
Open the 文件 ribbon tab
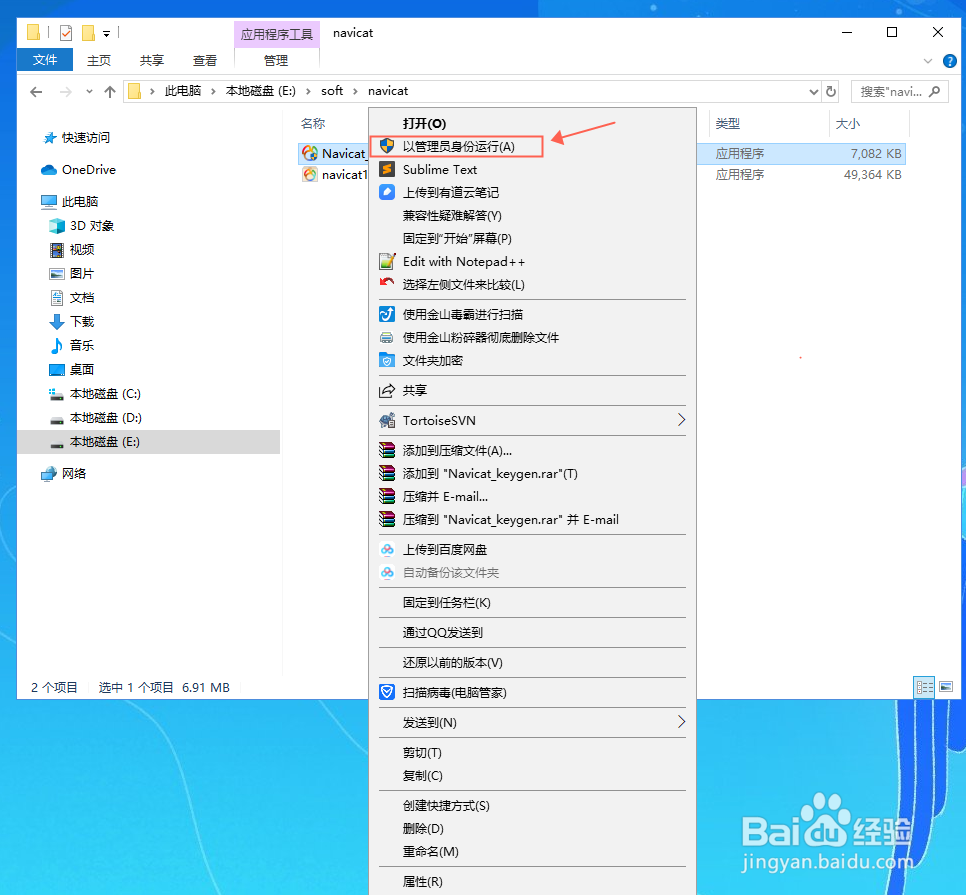[45, 60]
